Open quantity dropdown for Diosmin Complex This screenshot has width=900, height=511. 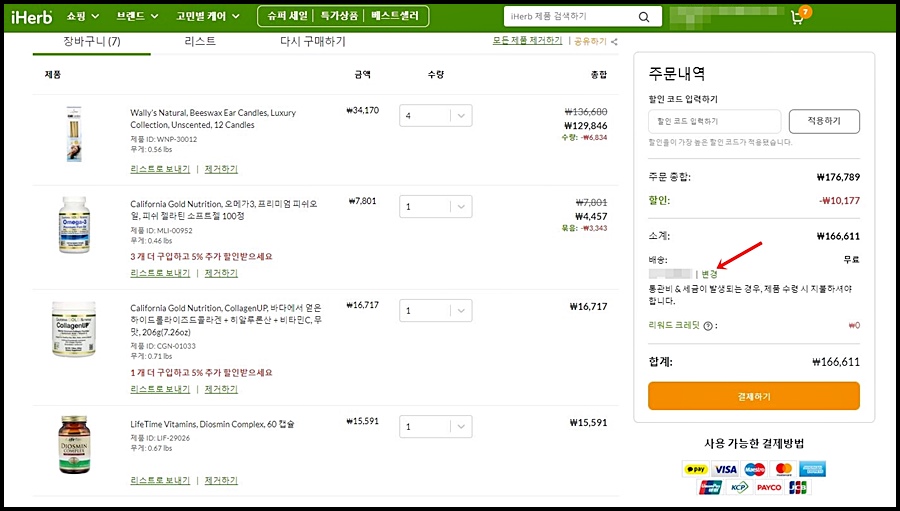click(x=436, y=427)
